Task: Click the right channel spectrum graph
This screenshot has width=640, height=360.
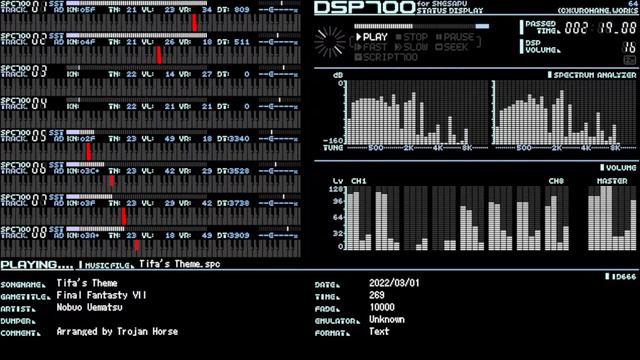Action: coord(565,112)
